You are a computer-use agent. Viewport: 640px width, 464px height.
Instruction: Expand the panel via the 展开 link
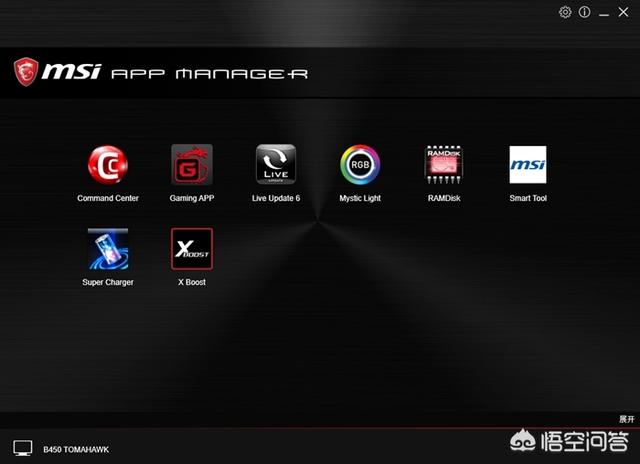click(x=627, y=419)
